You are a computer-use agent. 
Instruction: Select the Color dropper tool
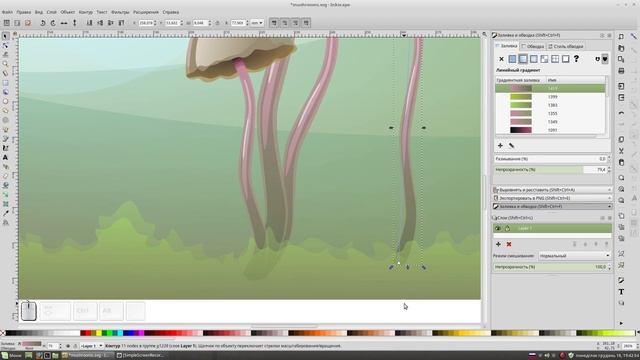(5, 213)
